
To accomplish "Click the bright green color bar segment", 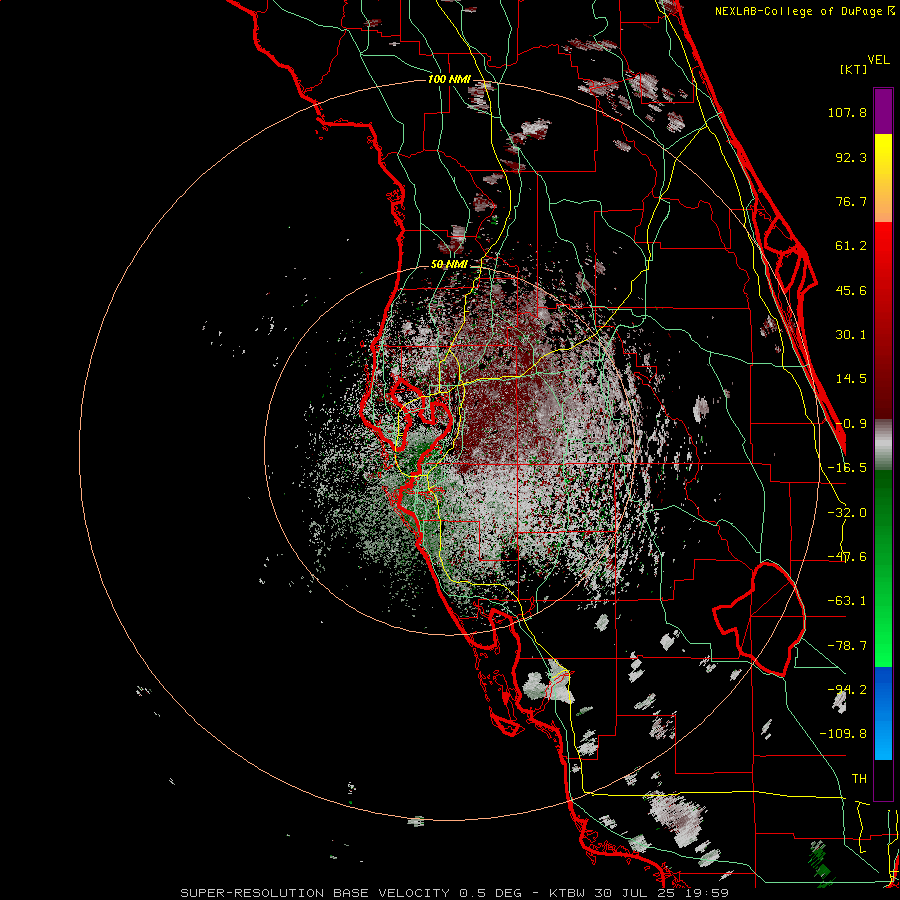I will (883, 568).
